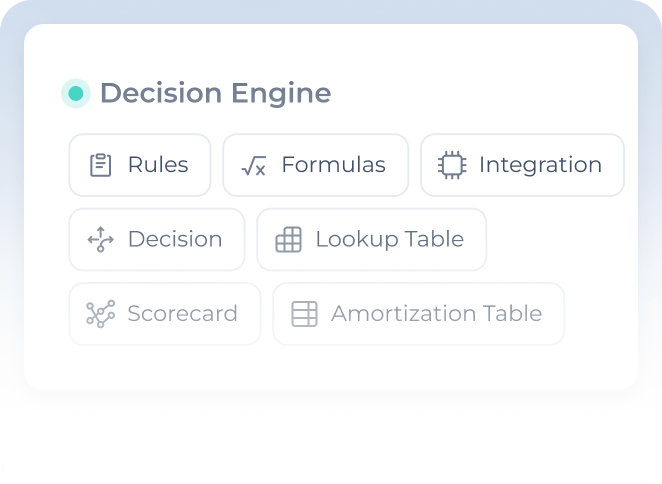The image size is (662, 484).
Task: Click the Decision Engine heading
Action: (x=216, y=93)
